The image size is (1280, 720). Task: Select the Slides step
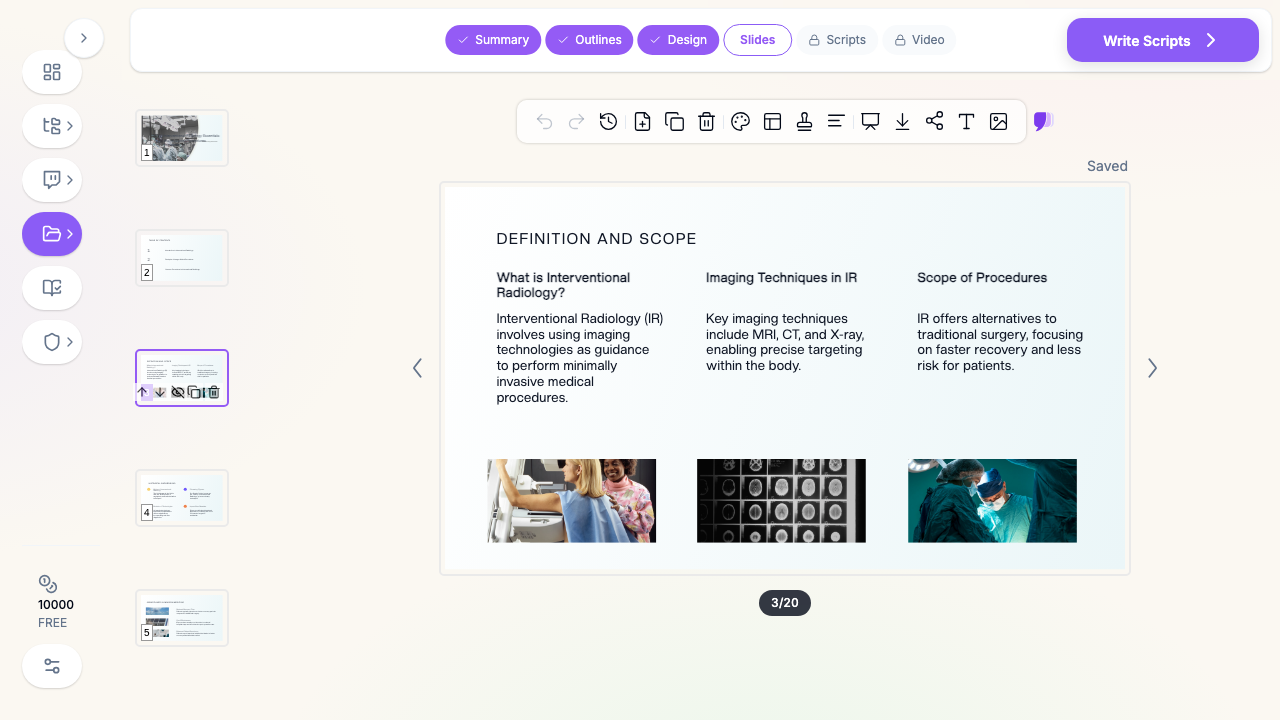[x=758, y=40]
